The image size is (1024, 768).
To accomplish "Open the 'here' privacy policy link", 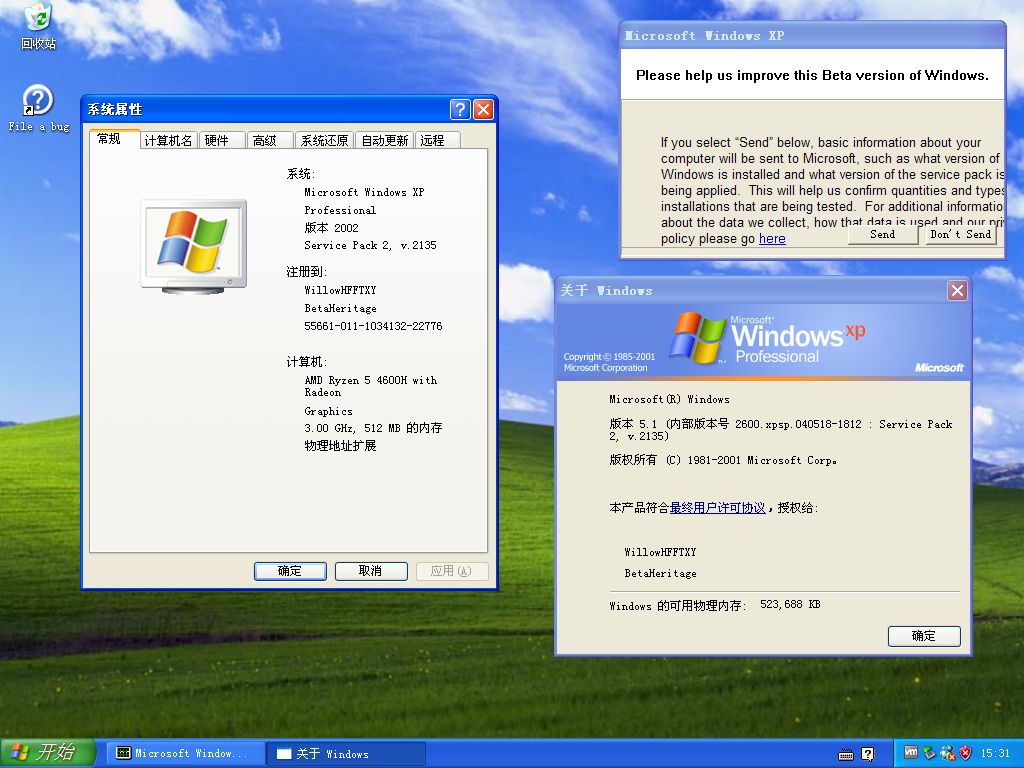I will point(772,239).
